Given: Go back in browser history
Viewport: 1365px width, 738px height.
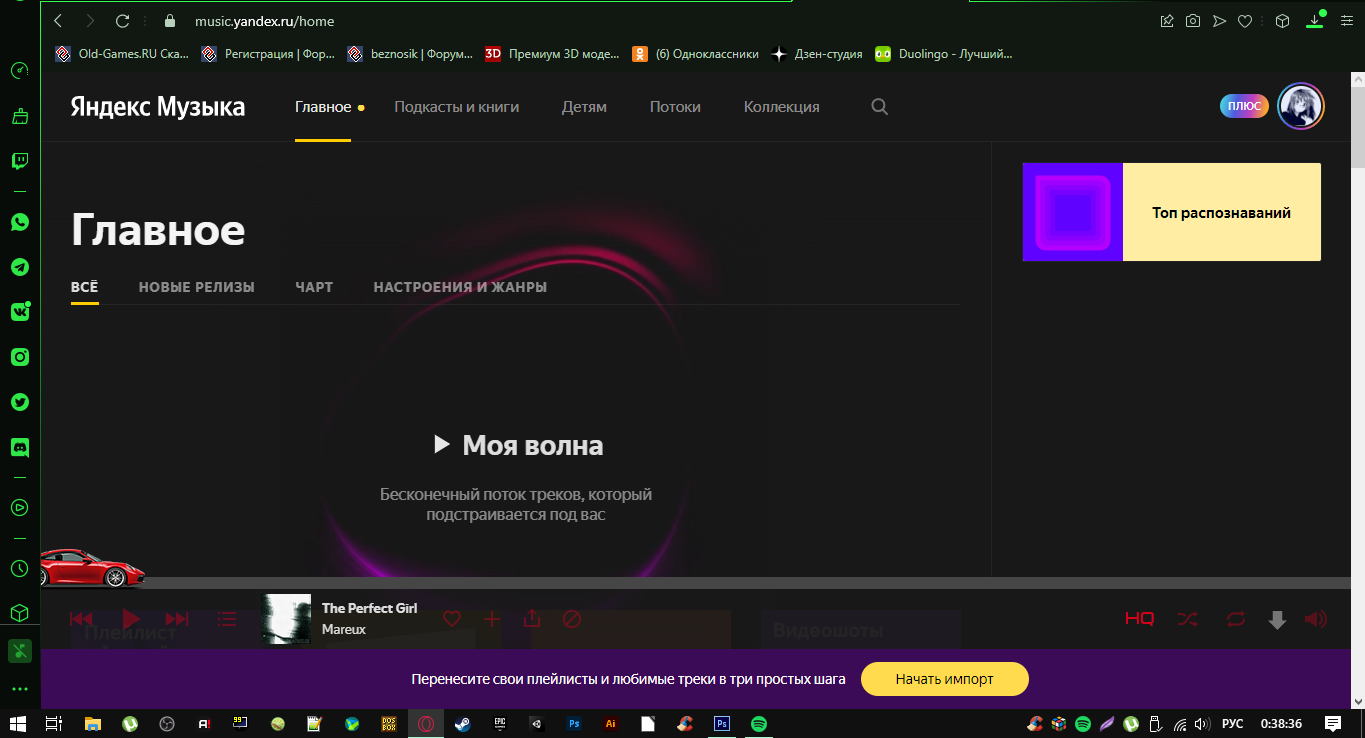Looking at the screenshot, I should click(x=58, y=20).
